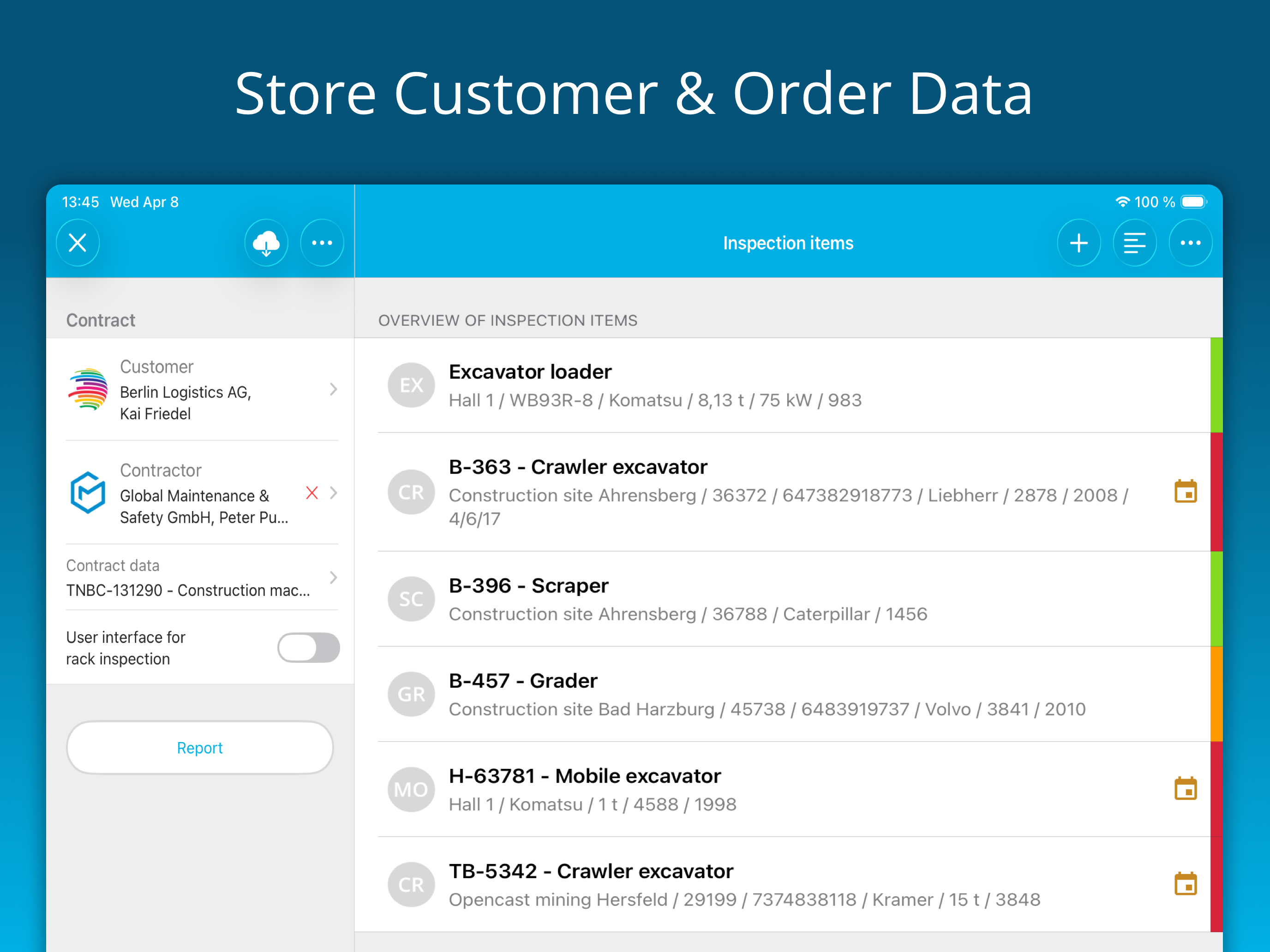Expand Customer details chevron
Screen dimensions: 1270x952
[x=334, y=390]
